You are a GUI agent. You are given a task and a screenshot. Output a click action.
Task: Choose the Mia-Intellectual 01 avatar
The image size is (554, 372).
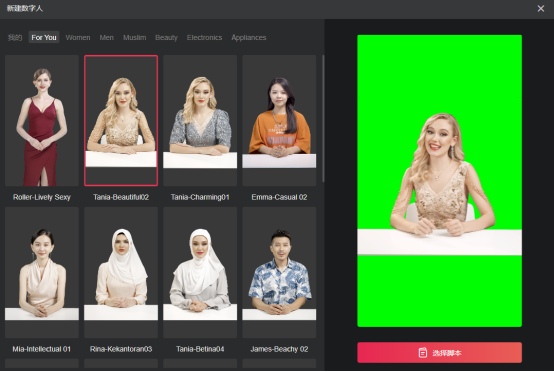[x=42, y=272]
